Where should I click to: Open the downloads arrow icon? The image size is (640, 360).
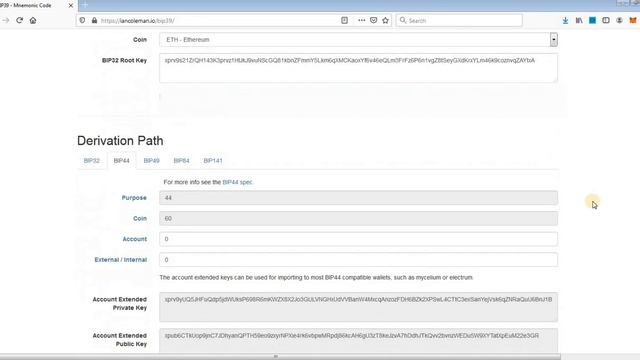click(565, 20)
